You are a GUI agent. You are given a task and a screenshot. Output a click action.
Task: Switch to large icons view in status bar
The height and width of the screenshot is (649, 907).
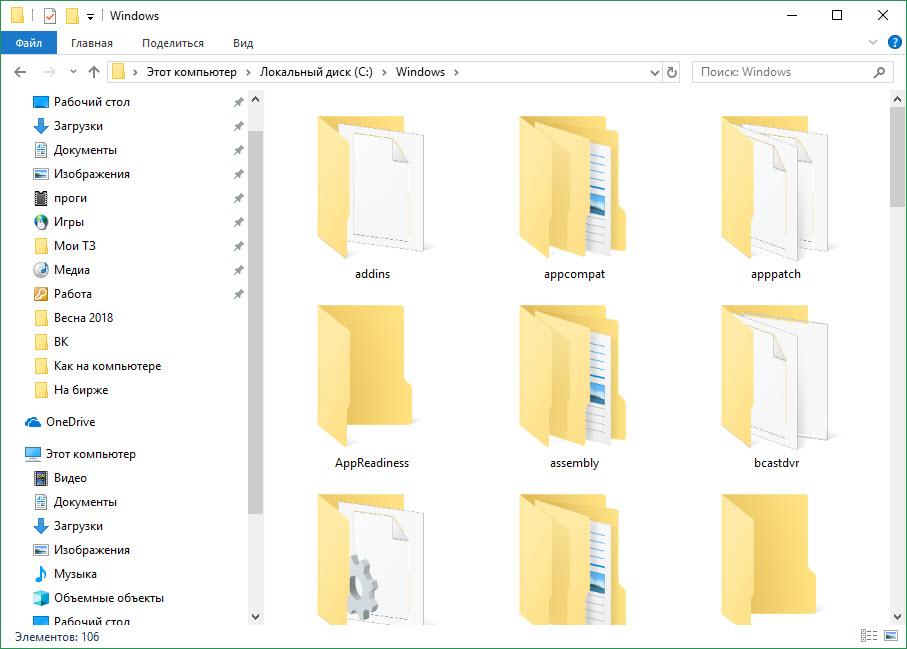[x=890, y=636]
